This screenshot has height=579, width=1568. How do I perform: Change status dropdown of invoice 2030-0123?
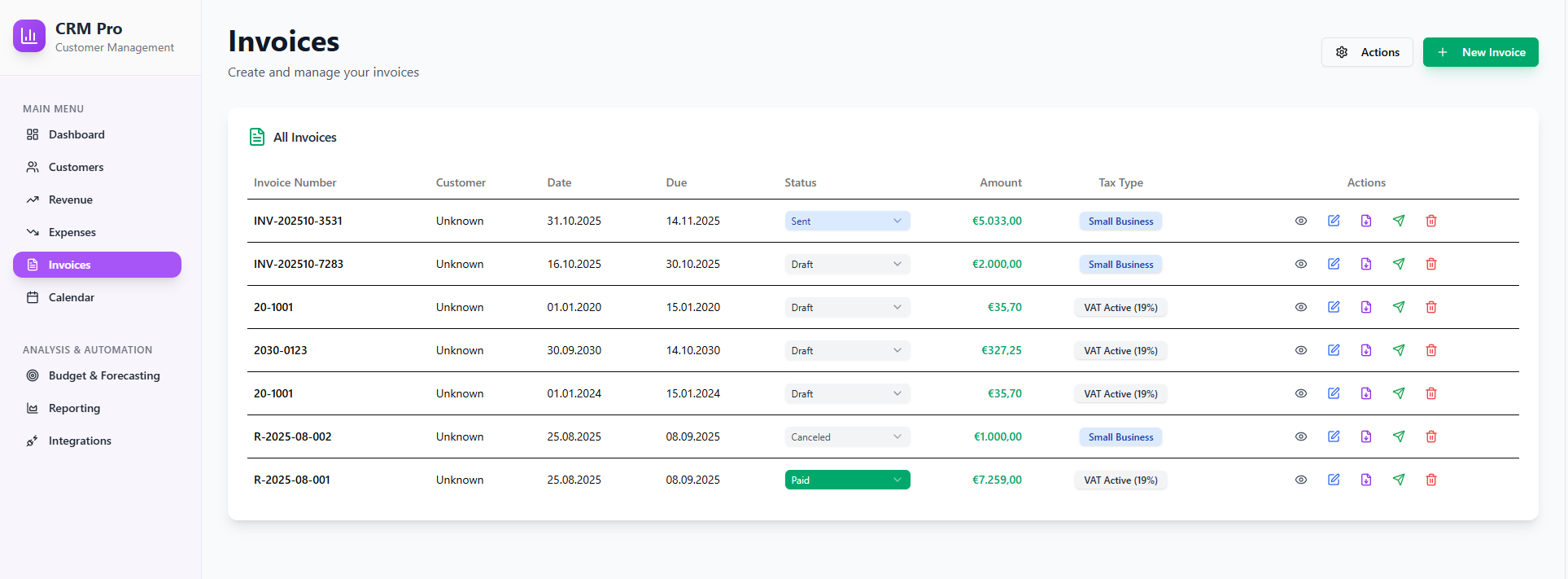847,350
